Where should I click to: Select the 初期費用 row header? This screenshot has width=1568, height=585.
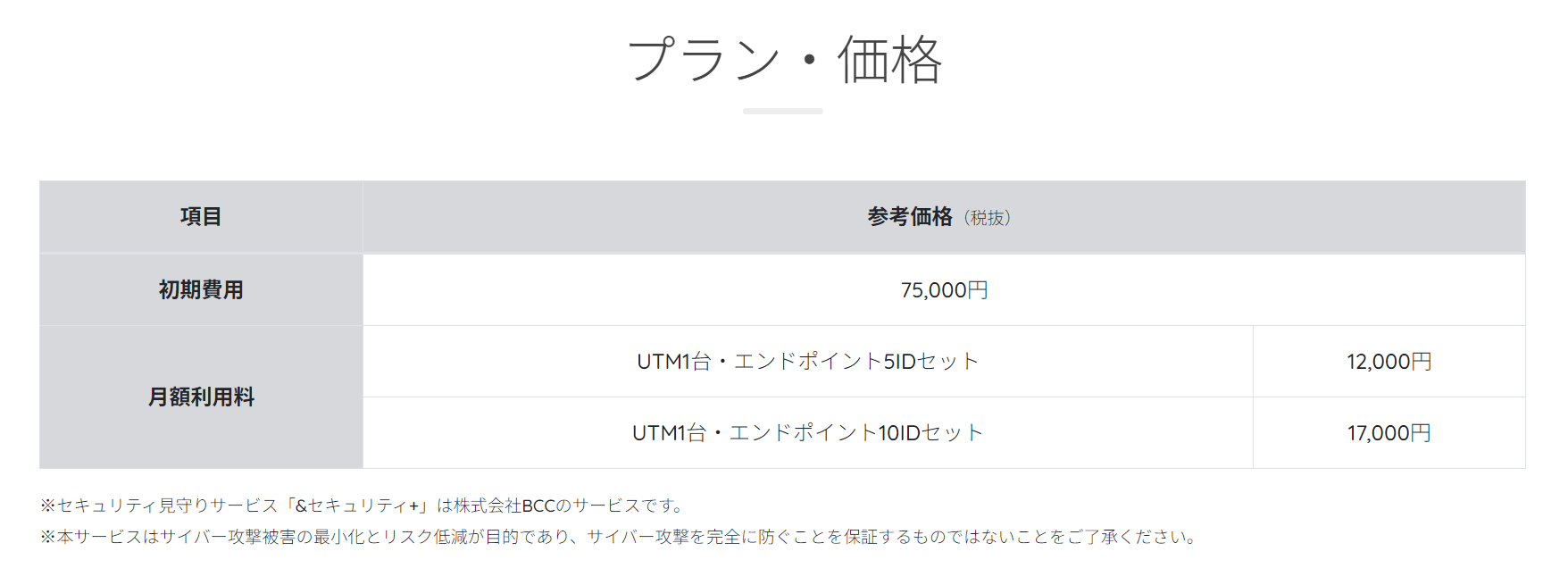(x=201, y=290)
